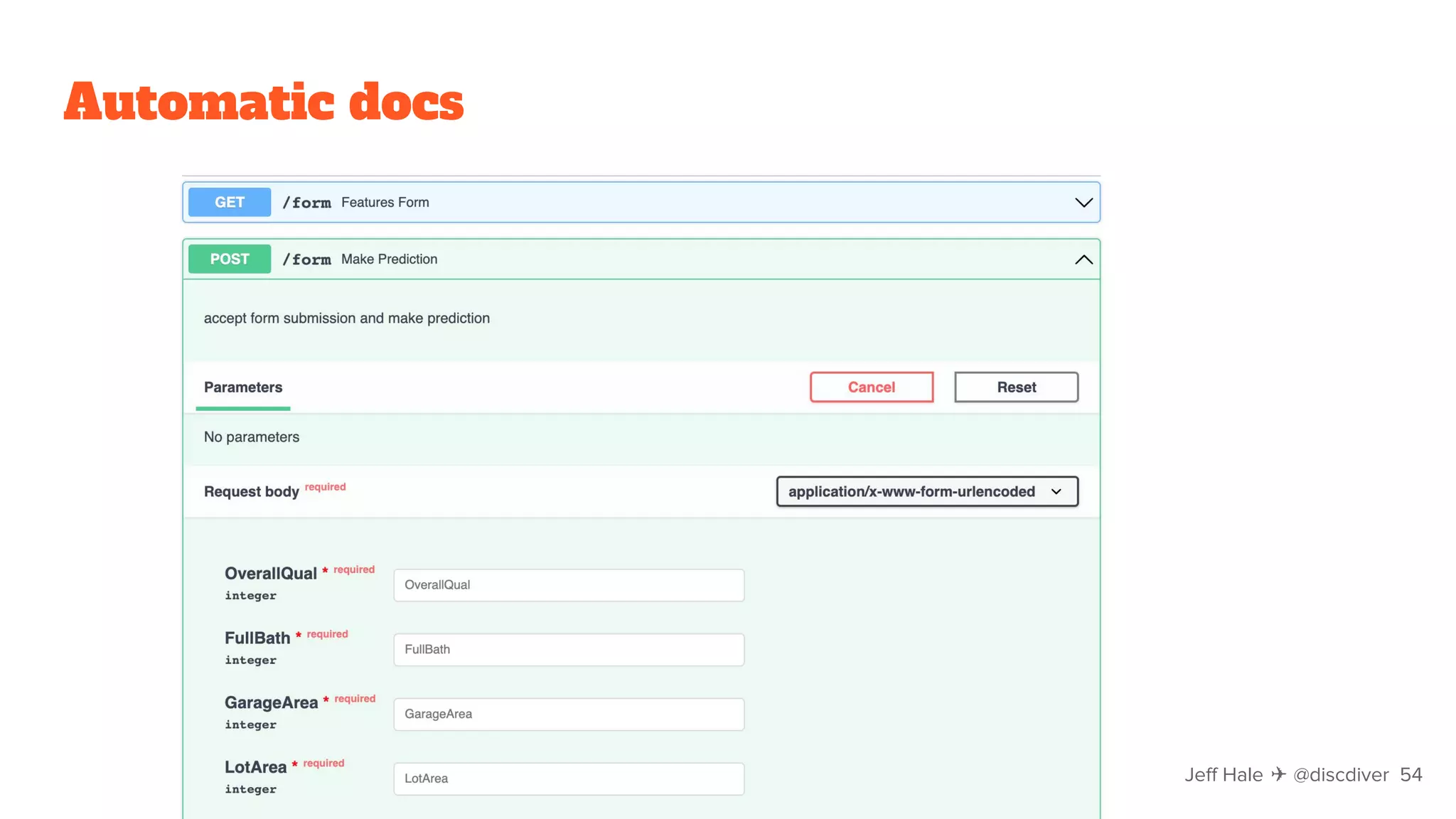Collapse the POST /form endpoint chevron

coord(1083,259)
